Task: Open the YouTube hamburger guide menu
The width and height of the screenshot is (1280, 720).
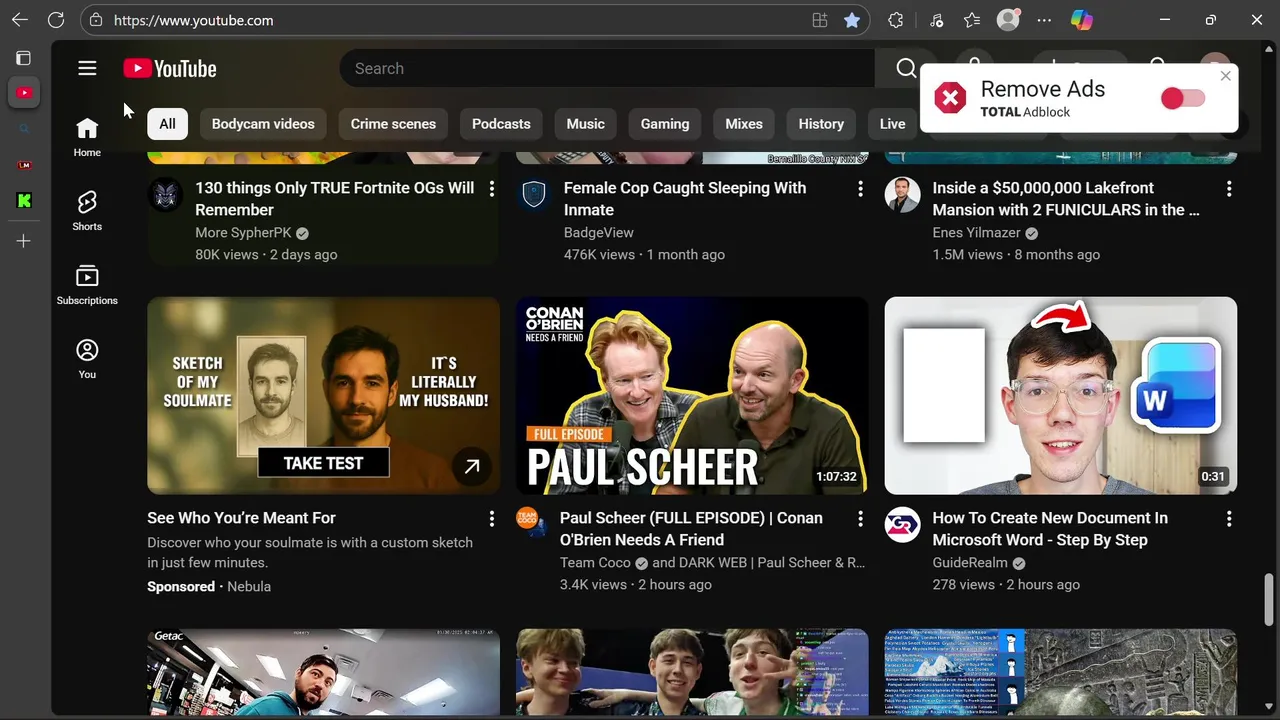Action: (x=87, y=68)
